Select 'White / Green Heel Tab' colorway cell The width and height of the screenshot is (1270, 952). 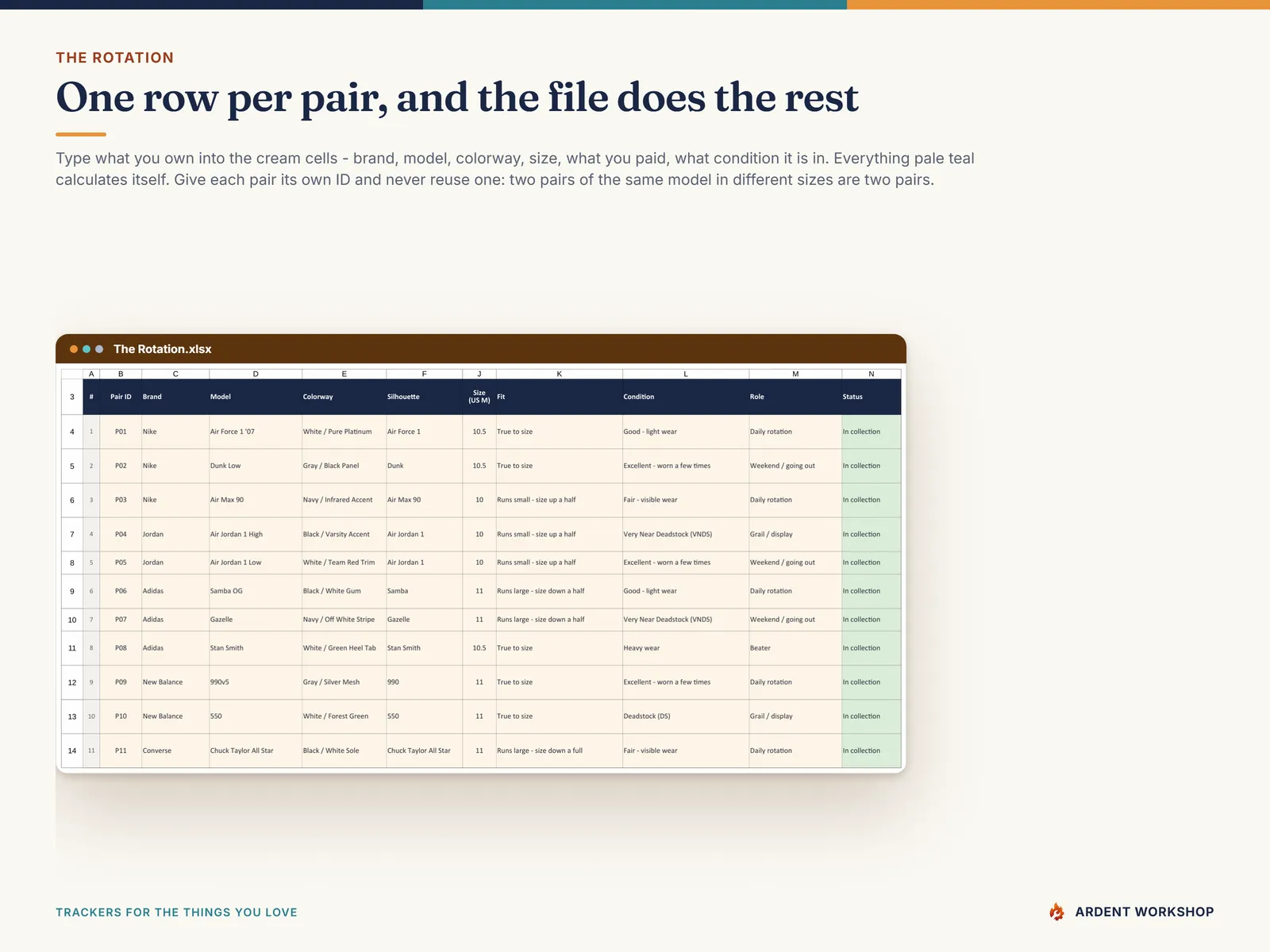click(344, 648)
